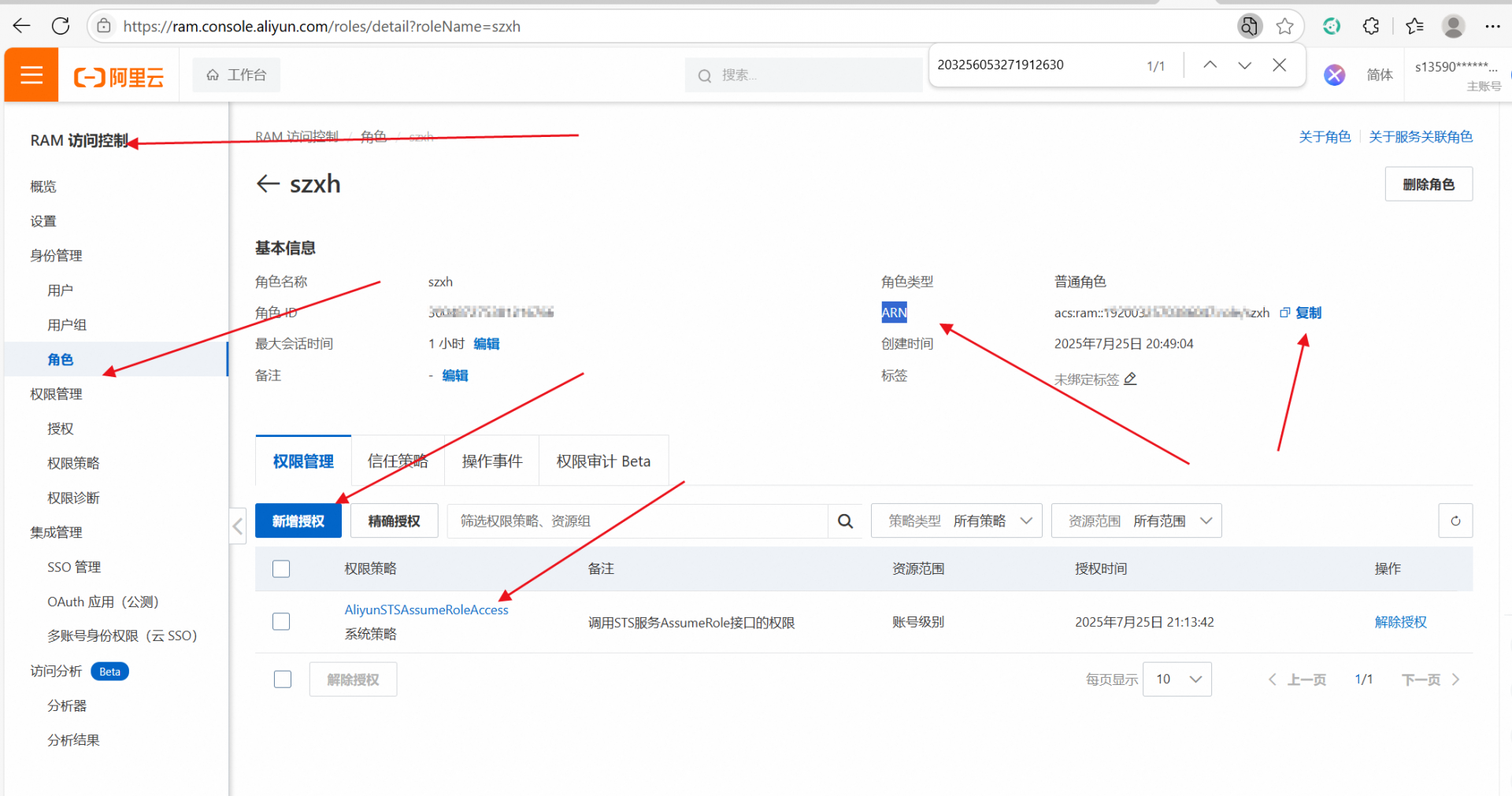This screenshot has height=796, width=1512.
Task: Click 复制 to copy the ARN
Action: (1308, 313)
